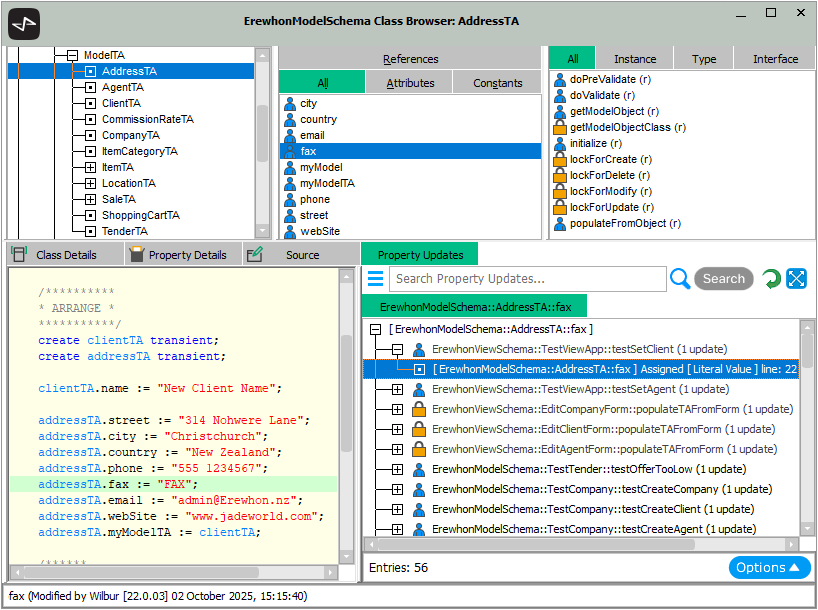Switch to the Attributes tab
This screenshot has width=818, height=610.
coord(410,83)
